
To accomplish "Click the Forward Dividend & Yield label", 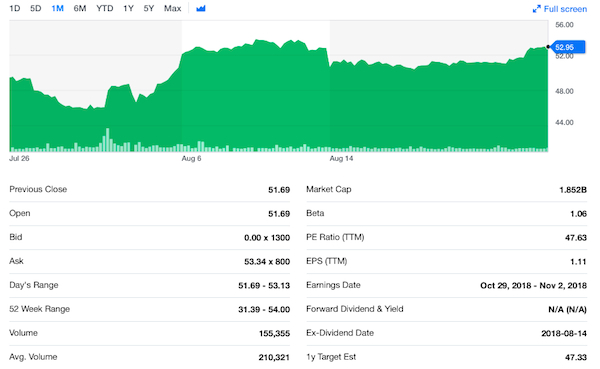I will click(355, 309).
